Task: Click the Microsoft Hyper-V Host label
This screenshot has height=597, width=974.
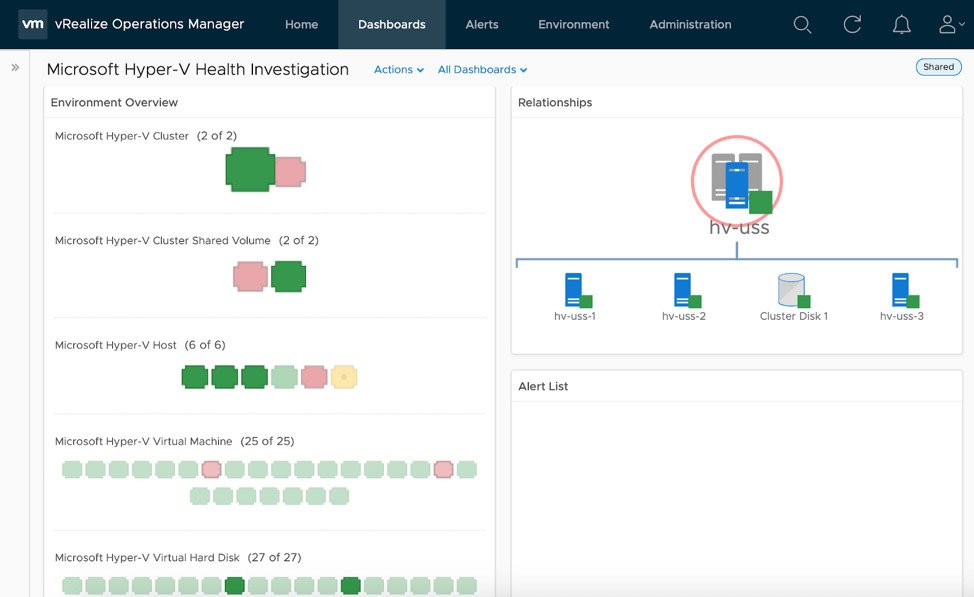Action: [x=116, y=345]
